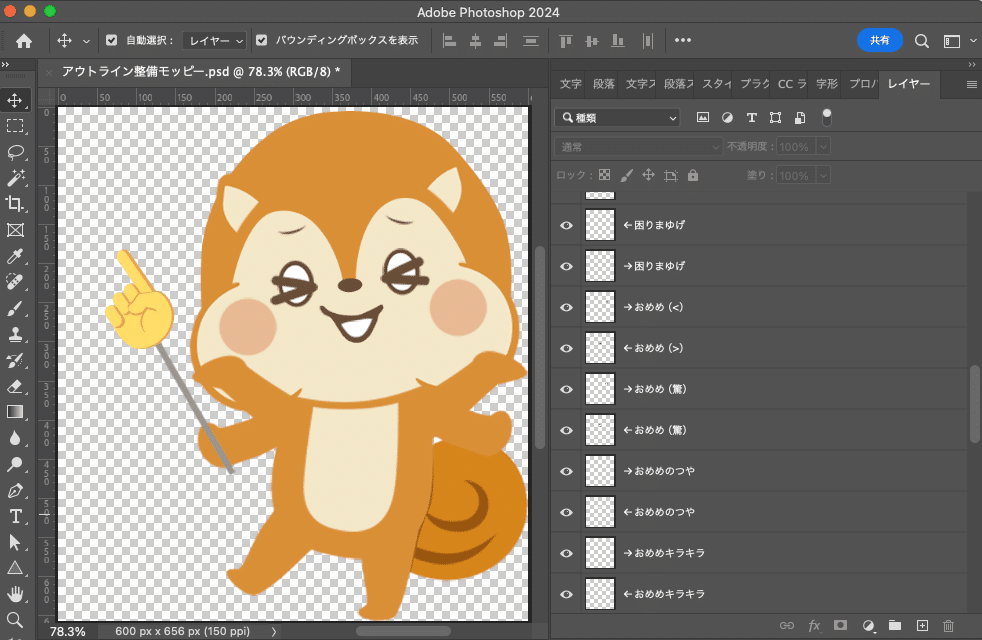Align left edges in options bar
Viewport: 982px width, 640px height.
449,41
